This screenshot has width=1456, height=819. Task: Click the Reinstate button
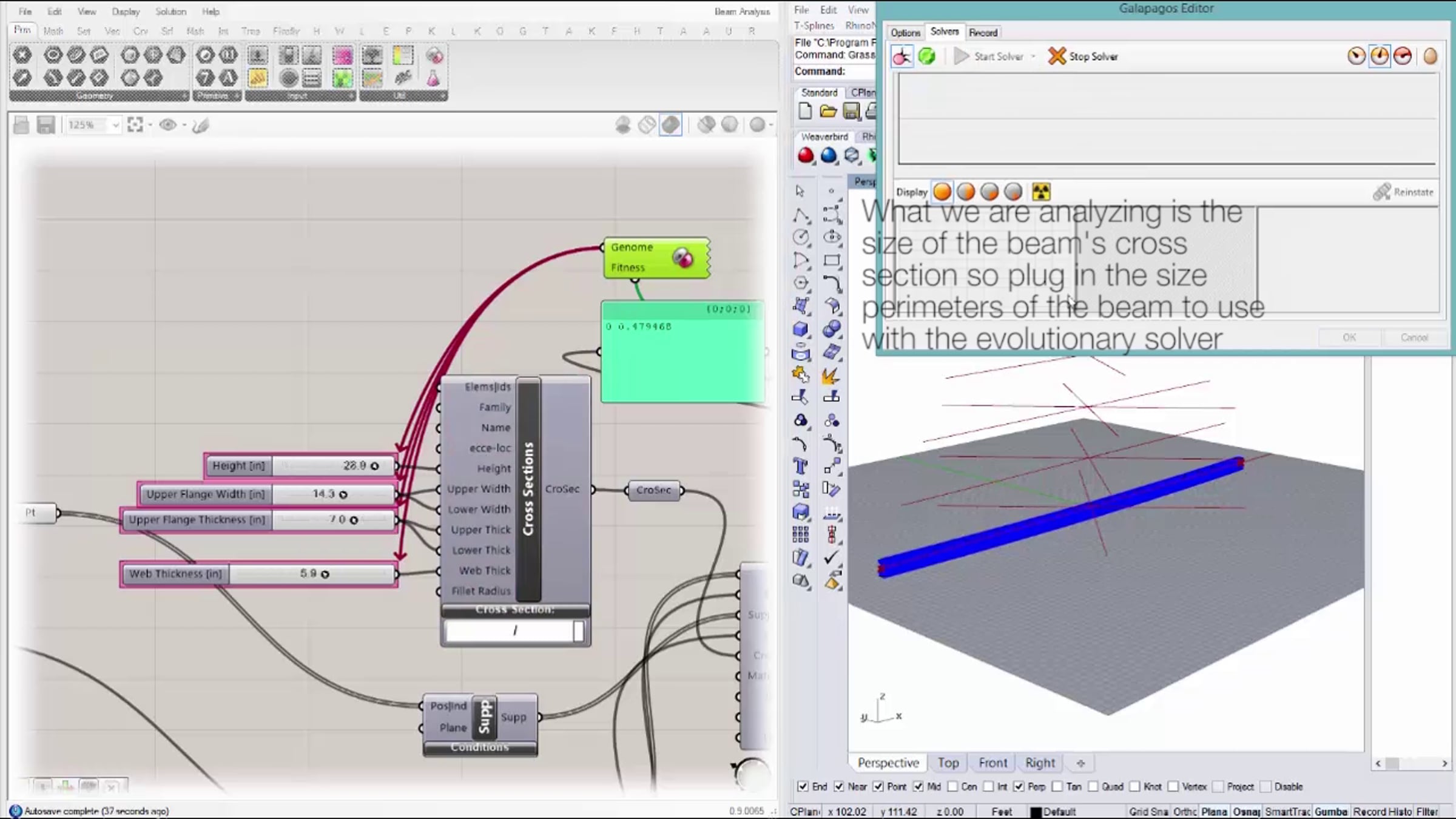1403,192
